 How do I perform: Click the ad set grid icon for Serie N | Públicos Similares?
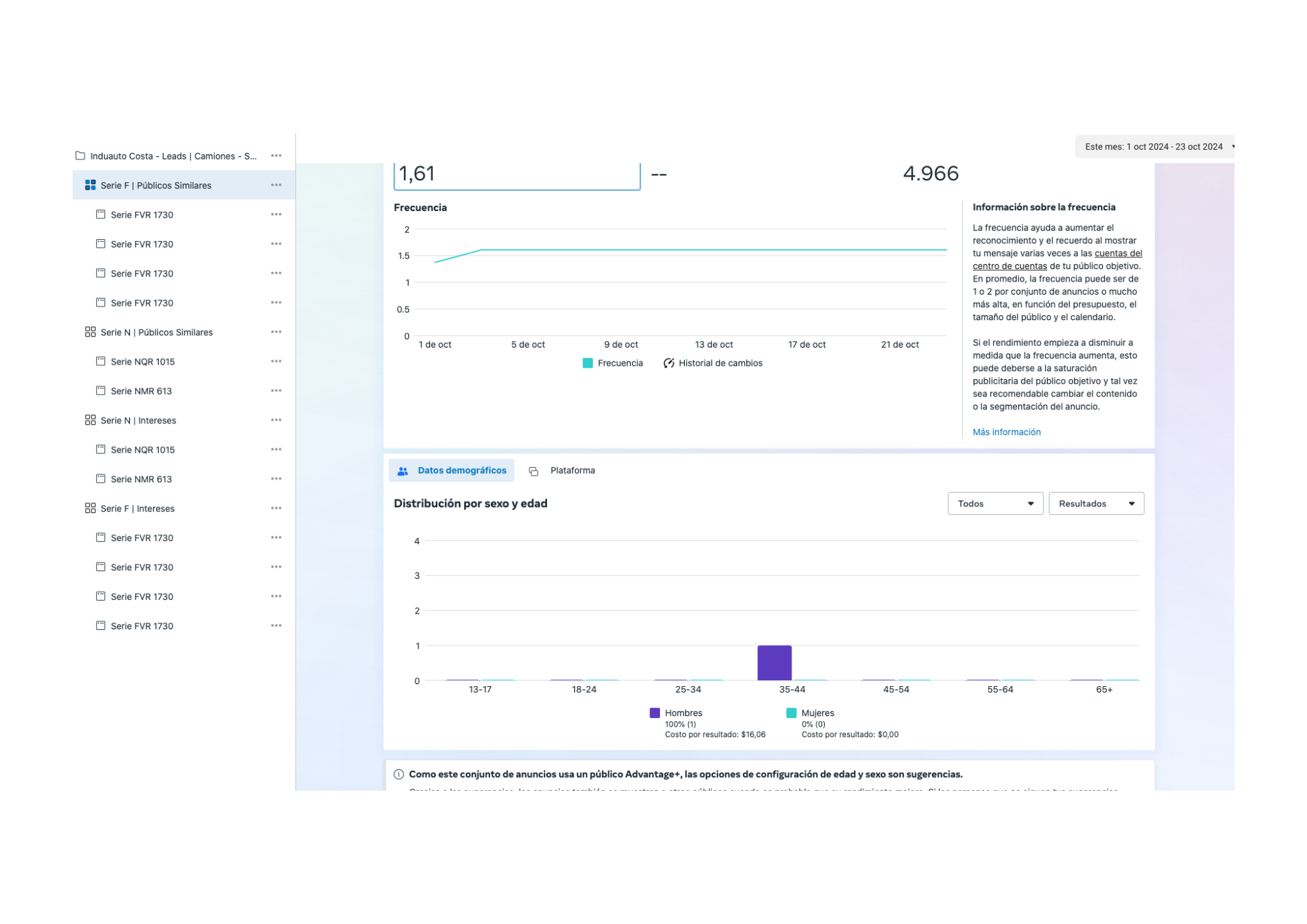90,332
